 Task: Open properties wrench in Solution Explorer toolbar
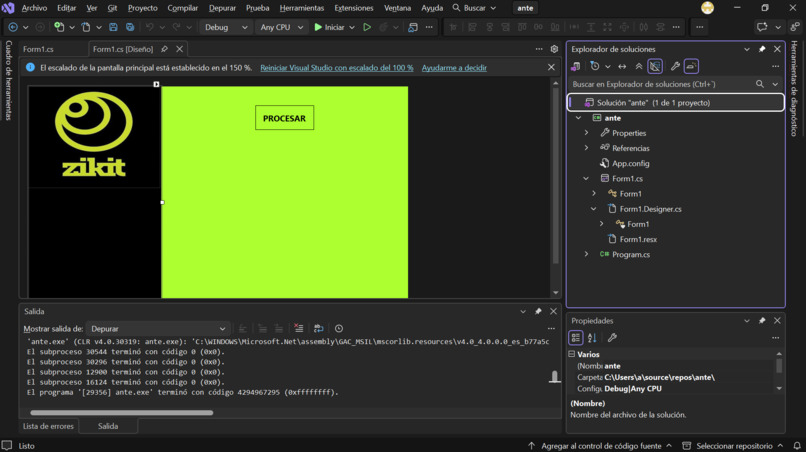coord(675,66)
